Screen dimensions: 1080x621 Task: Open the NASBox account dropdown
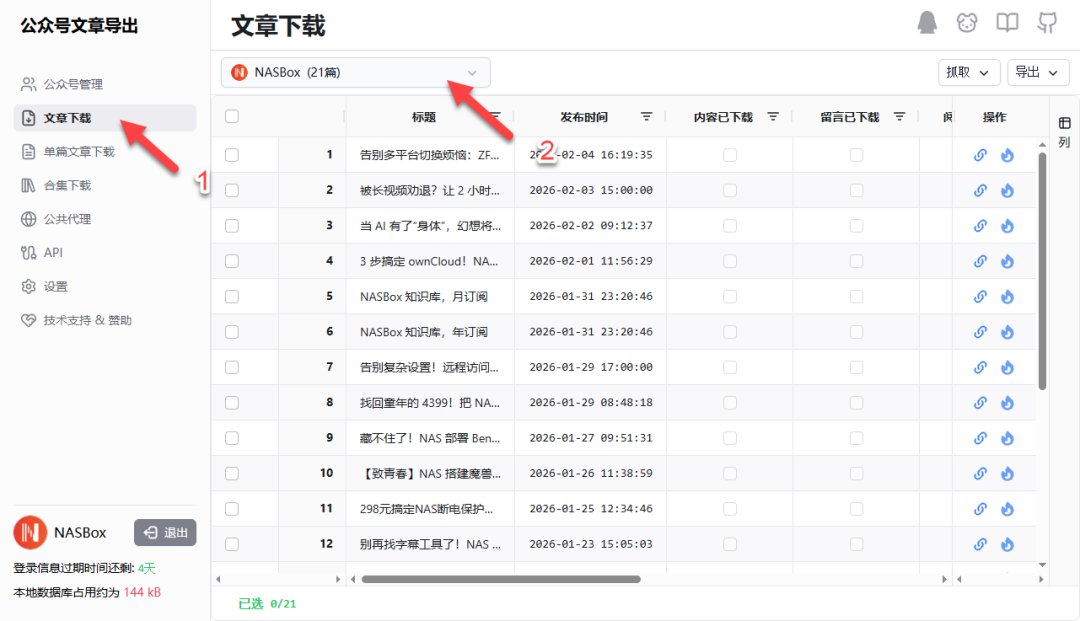[355, 72]
